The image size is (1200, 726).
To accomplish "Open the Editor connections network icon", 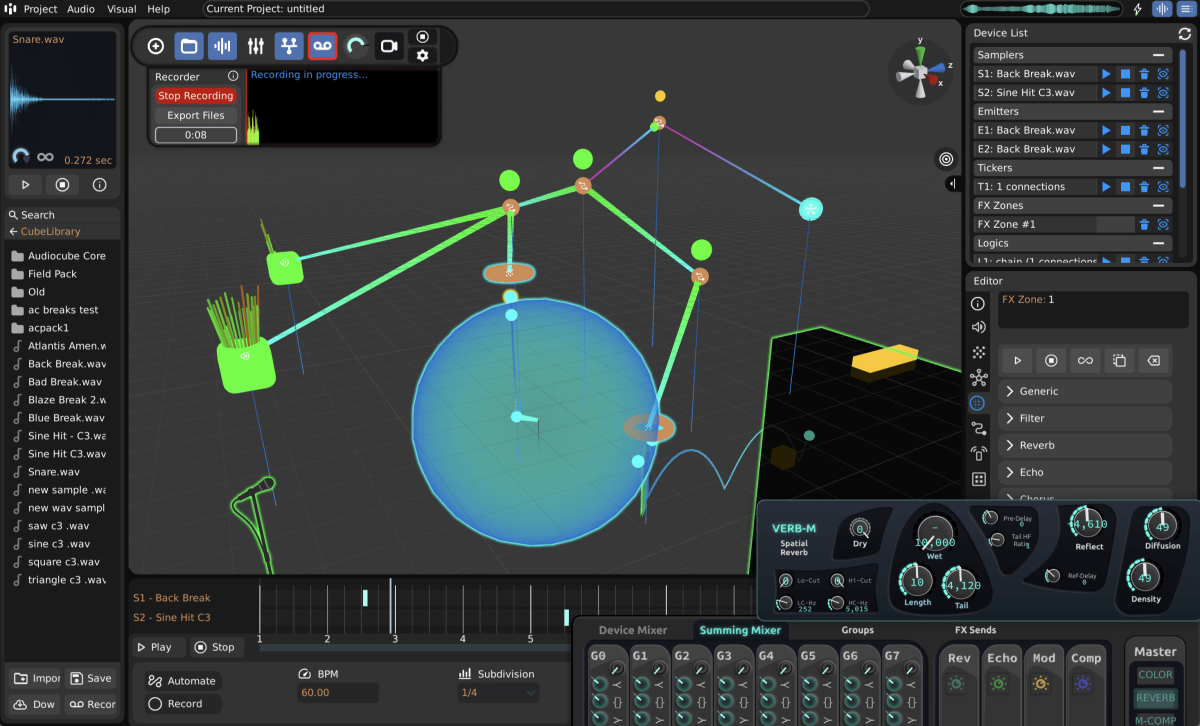I will click(x=978, y=378).
